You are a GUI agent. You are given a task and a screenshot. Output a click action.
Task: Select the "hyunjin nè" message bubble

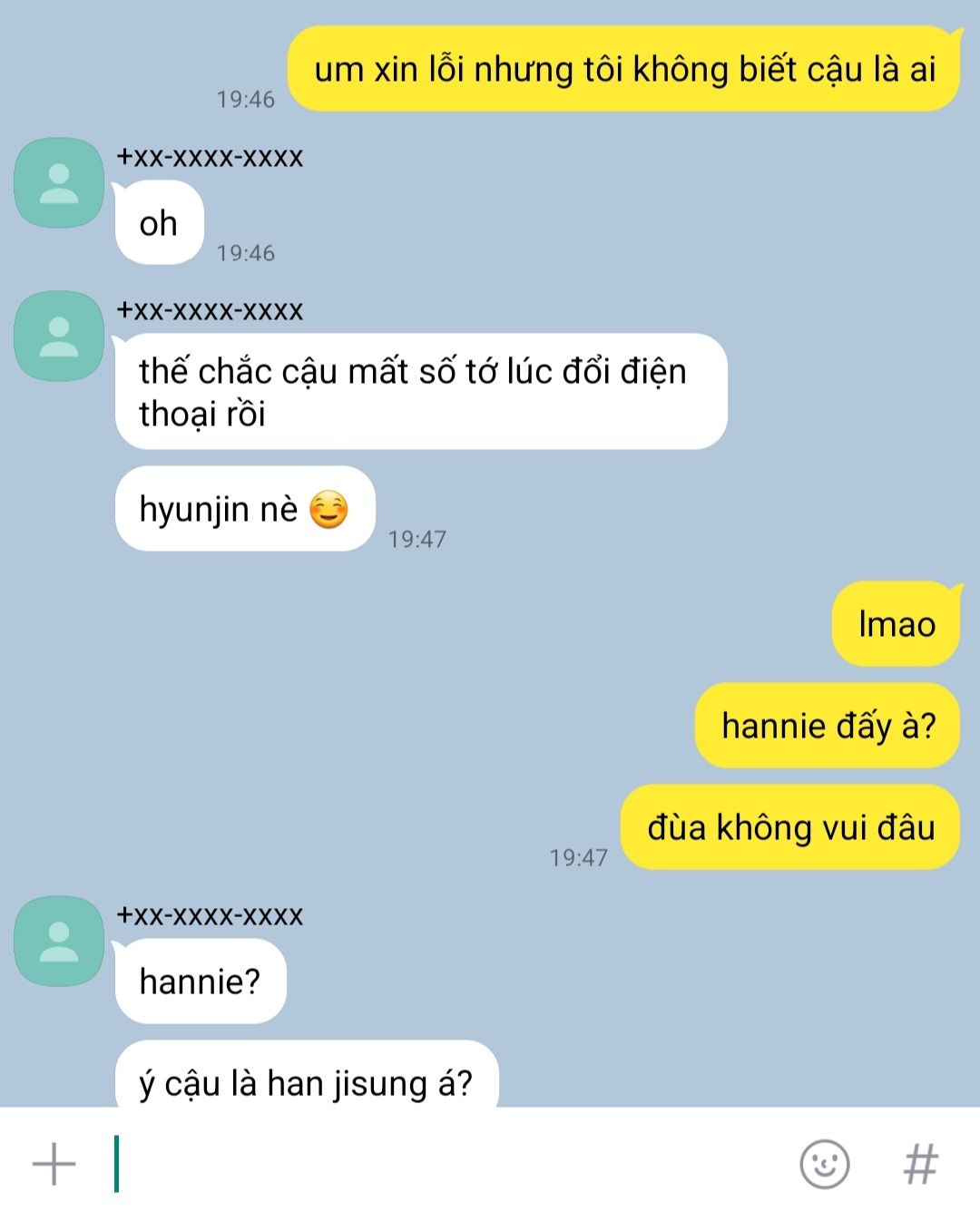click(x=245, y=509)
